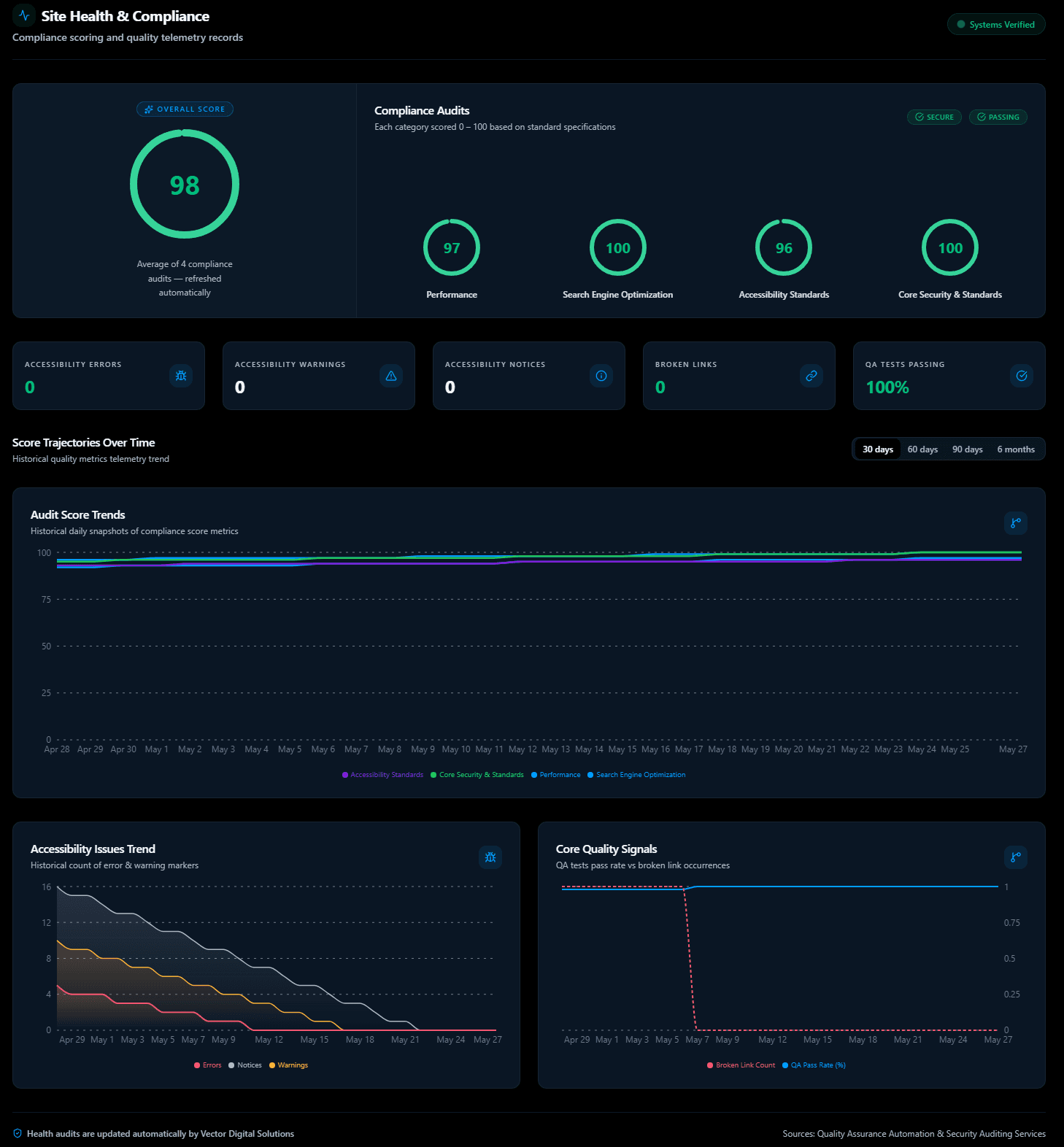Viewport: 1064px width, 1147px height.
Task: Click the Compliance Audits heading
Action: (x=422, y=110)
